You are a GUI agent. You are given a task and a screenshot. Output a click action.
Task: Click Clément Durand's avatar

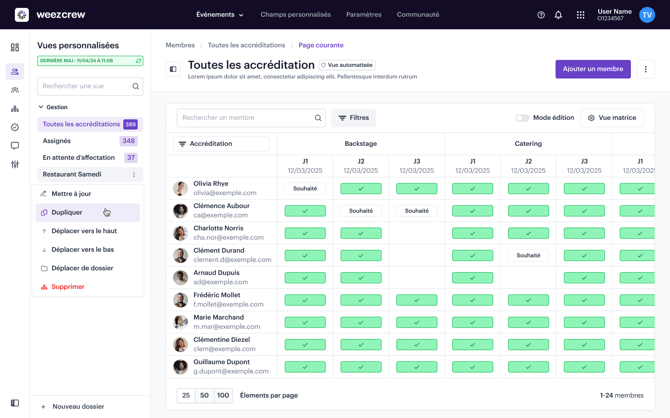point(180,255)
